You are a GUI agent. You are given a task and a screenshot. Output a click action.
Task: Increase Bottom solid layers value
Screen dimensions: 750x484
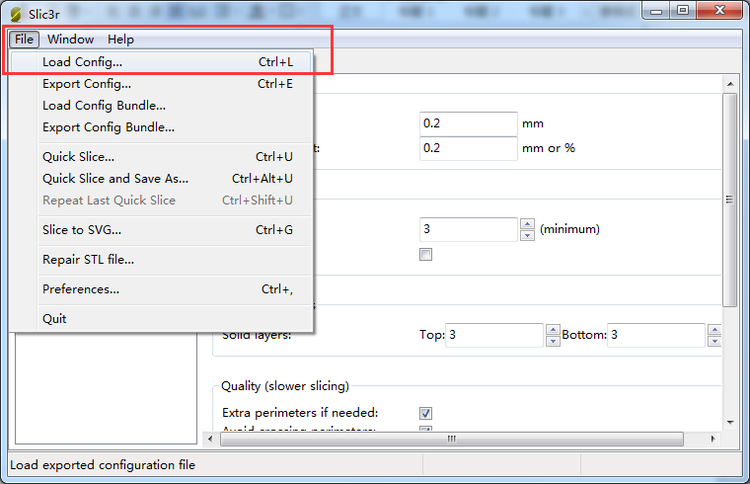[x=715, y=330]
